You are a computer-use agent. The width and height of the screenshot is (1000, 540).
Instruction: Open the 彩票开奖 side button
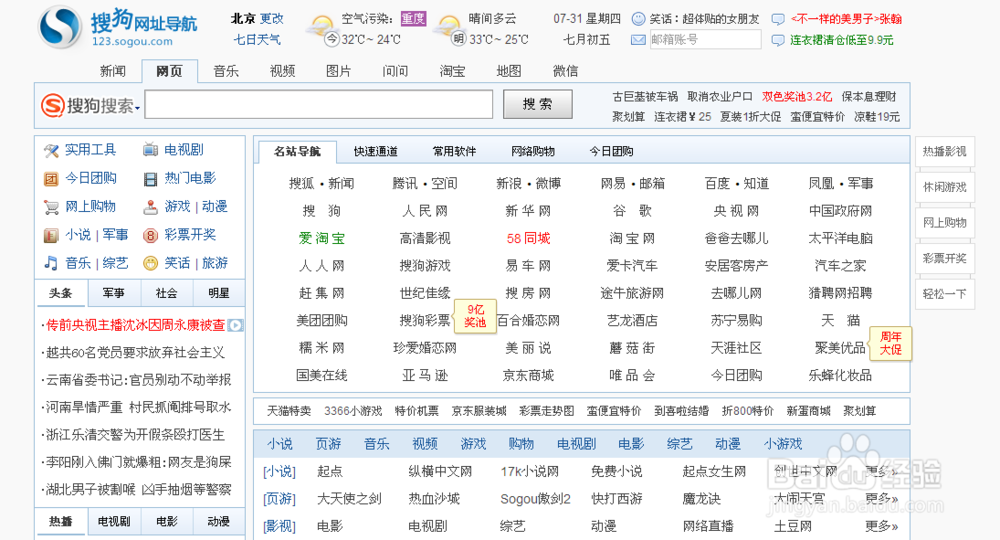(945, 259)
